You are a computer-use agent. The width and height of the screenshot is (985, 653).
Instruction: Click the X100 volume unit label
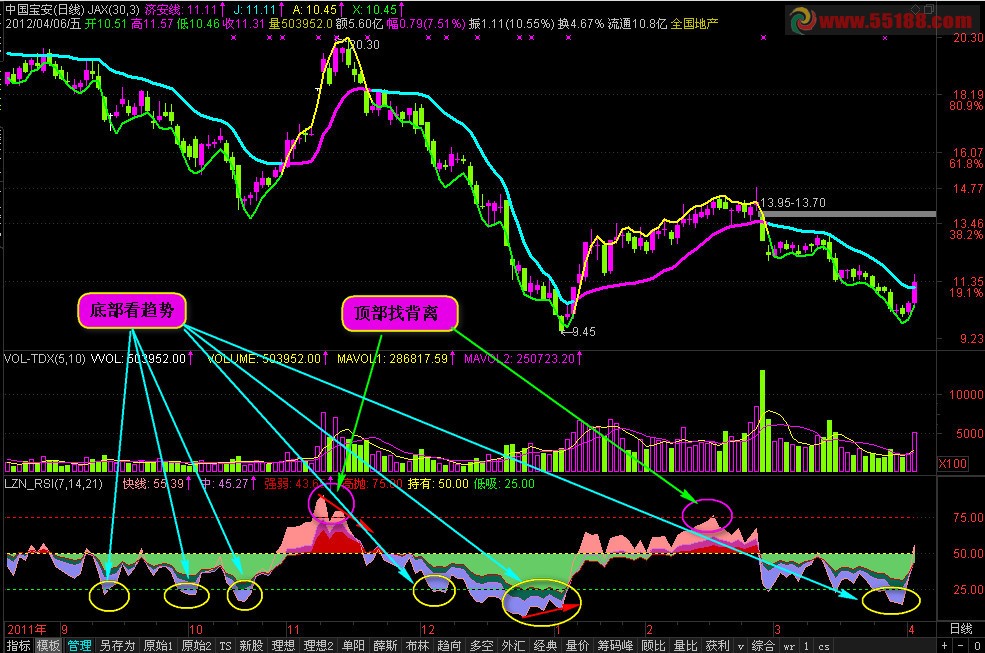pyautogui.click(x=952, y=464)
